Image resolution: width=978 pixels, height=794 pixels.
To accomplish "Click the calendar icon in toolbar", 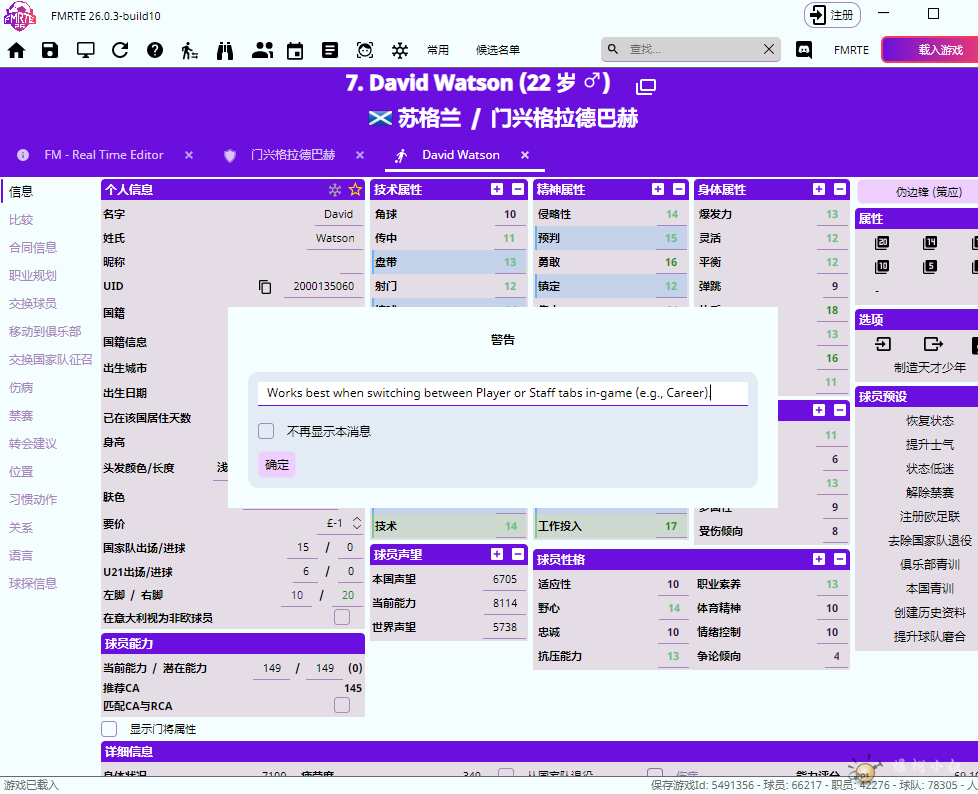I will [294, 50].
